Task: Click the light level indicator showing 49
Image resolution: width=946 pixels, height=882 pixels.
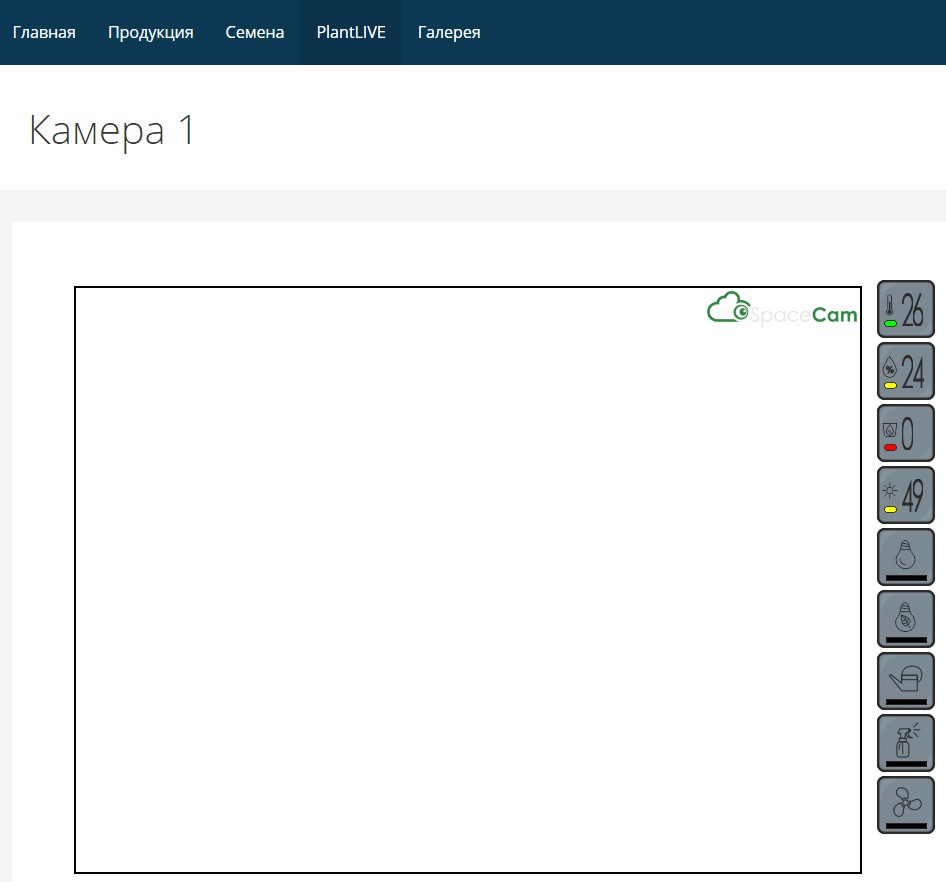Action: [906, 495]
